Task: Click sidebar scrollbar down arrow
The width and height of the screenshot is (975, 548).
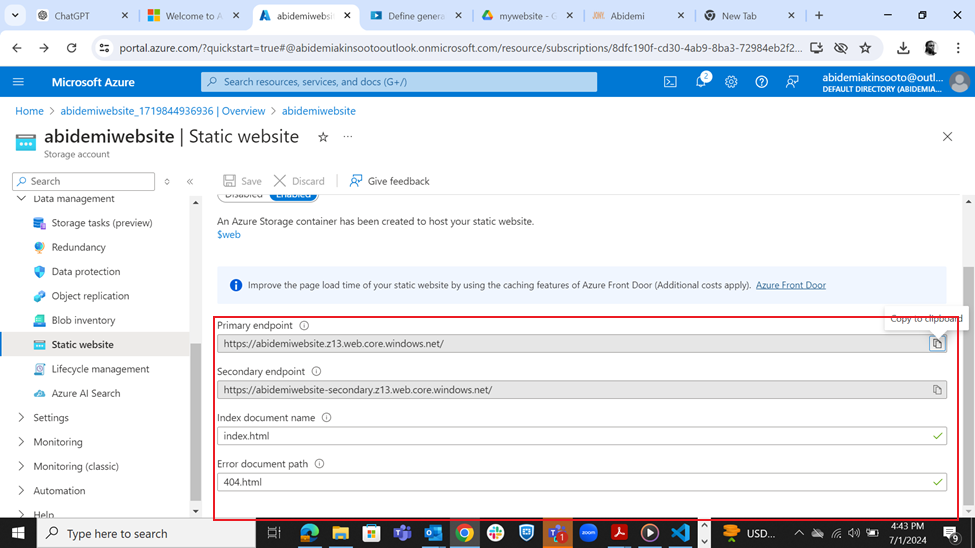Action: (x=196, y=511)
